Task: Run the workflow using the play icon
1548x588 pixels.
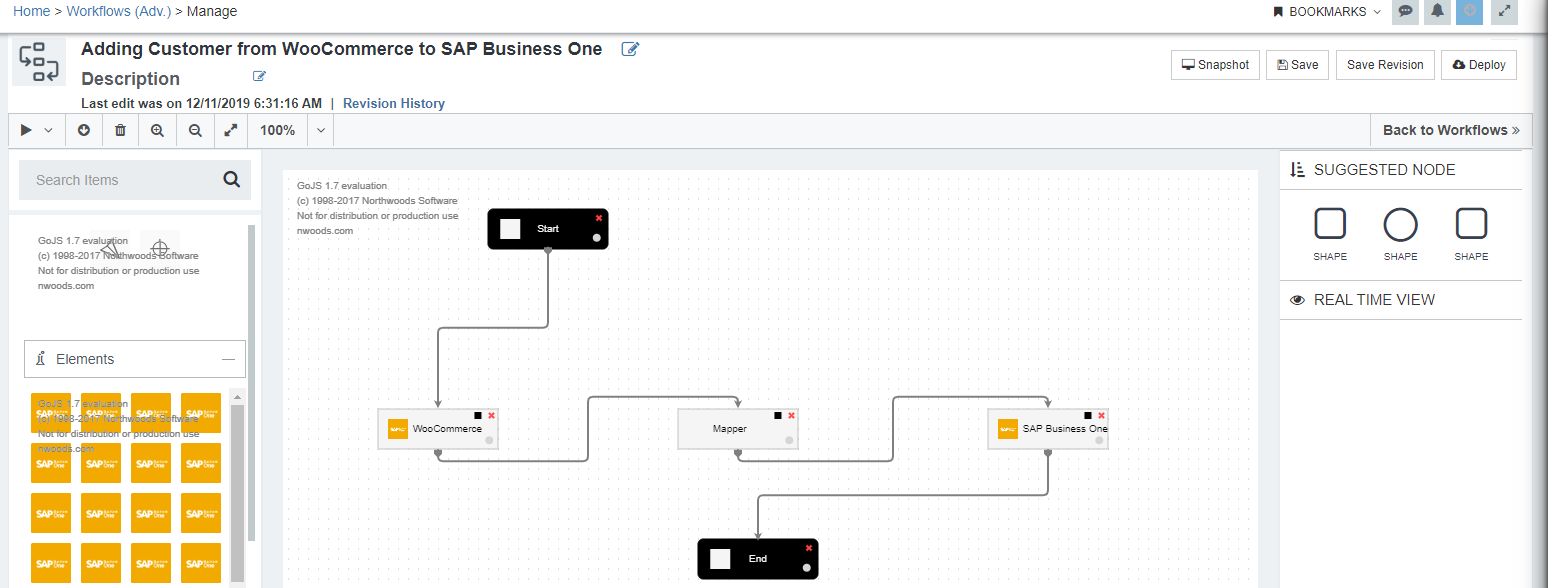Action: click(x=24, y=130)
